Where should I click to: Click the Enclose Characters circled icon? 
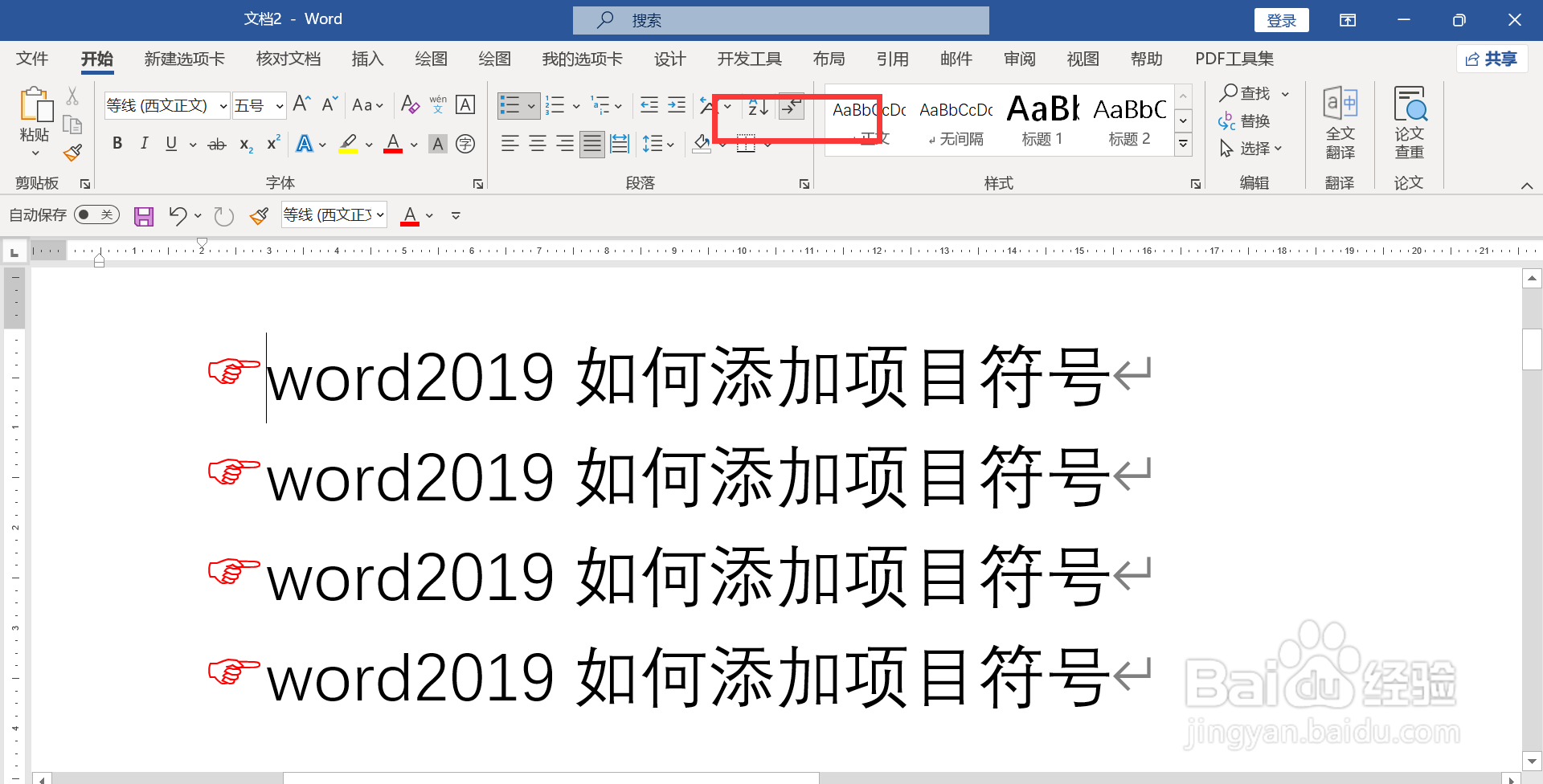click(465, 145)
